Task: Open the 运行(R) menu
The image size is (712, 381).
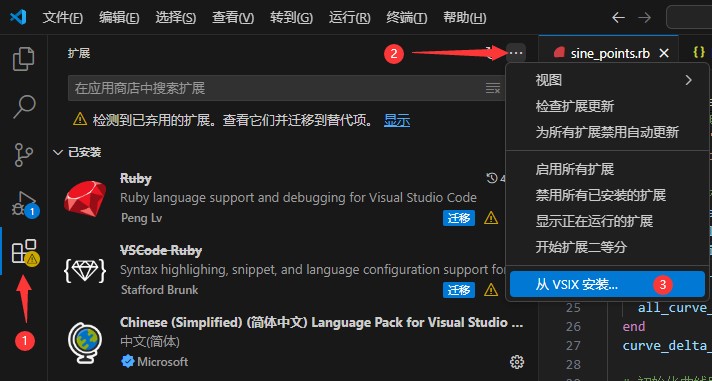Action: pos(349,18)
